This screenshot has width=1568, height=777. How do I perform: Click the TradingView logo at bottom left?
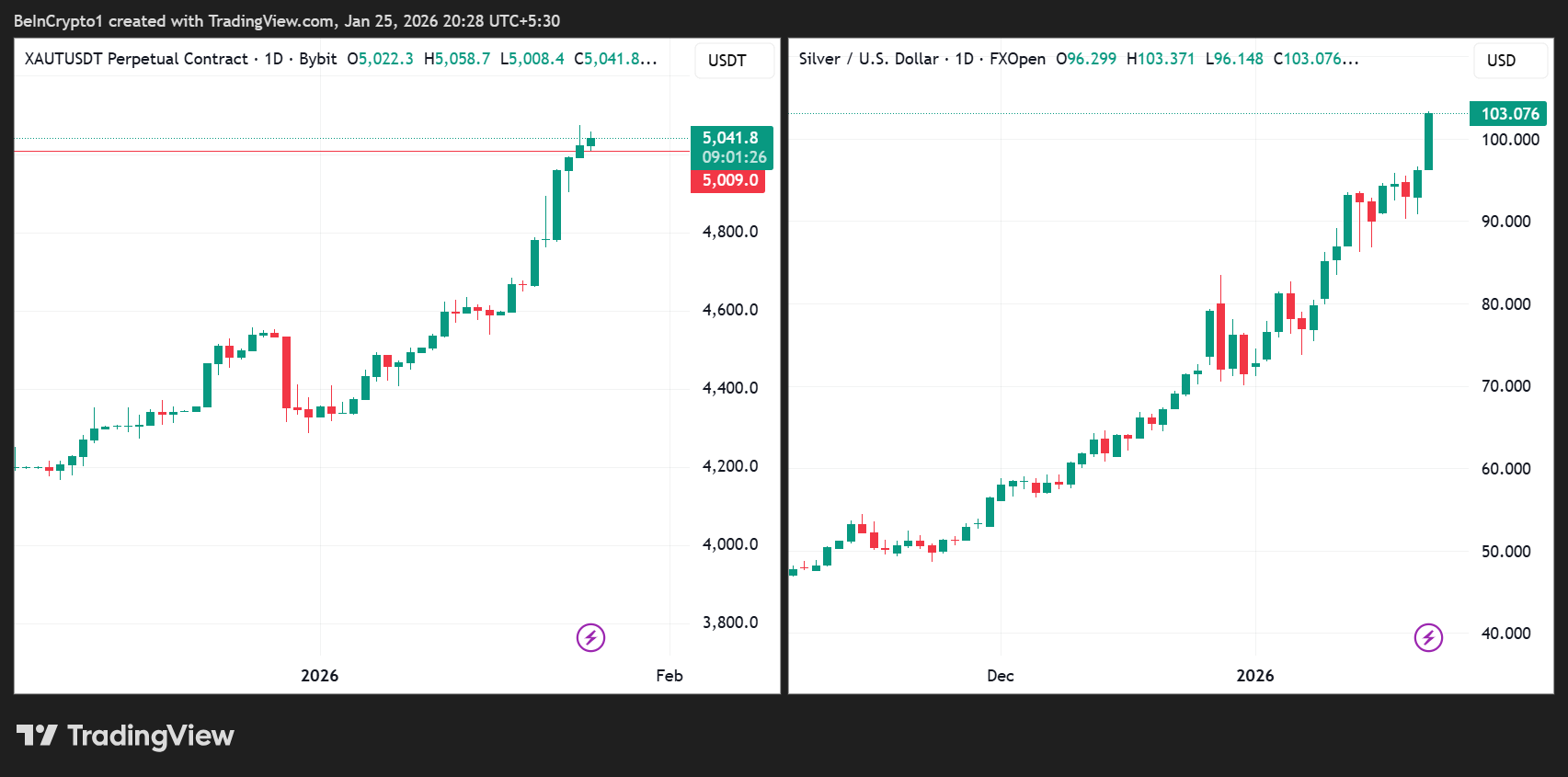click(126, 736)
